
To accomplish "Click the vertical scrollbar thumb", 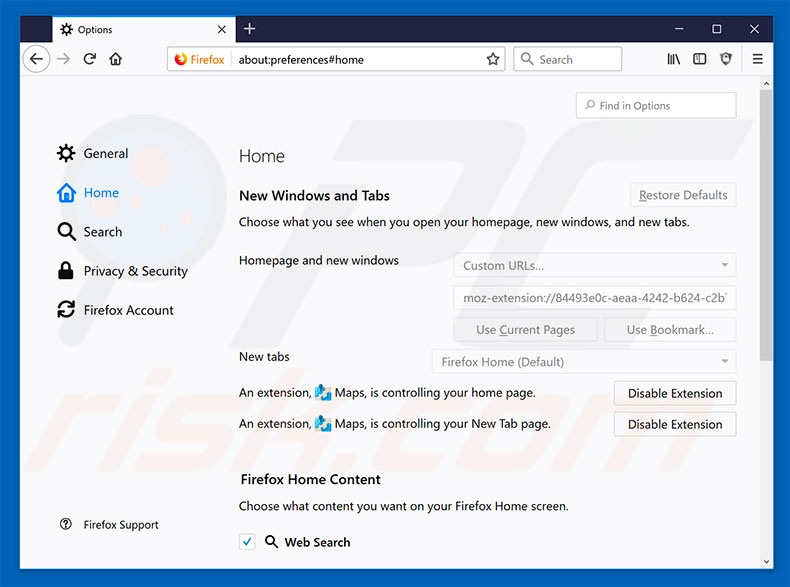I will coord(766,225).
